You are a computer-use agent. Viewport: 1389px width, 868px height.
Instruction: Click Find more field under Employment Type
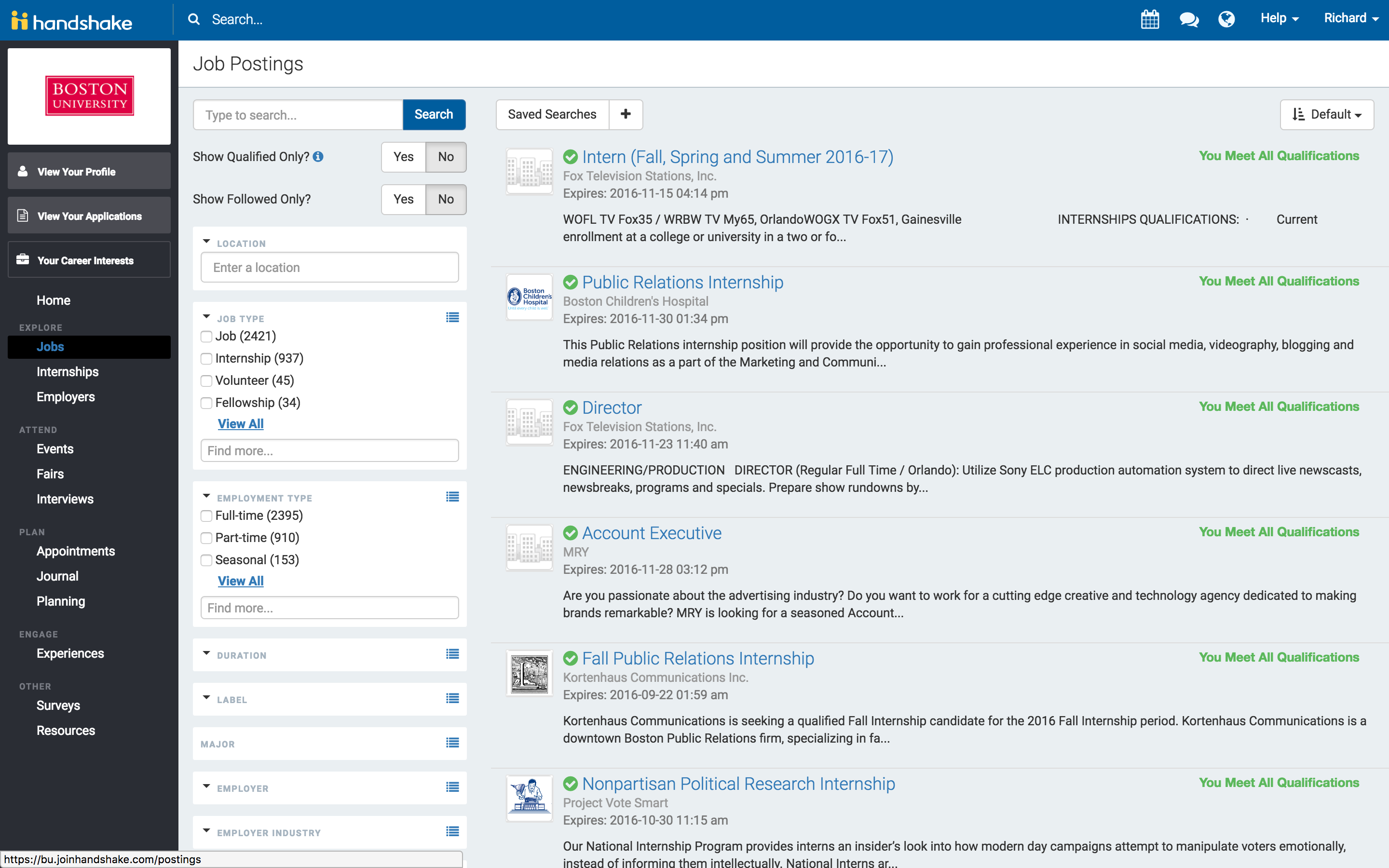(x=329, y=608)
